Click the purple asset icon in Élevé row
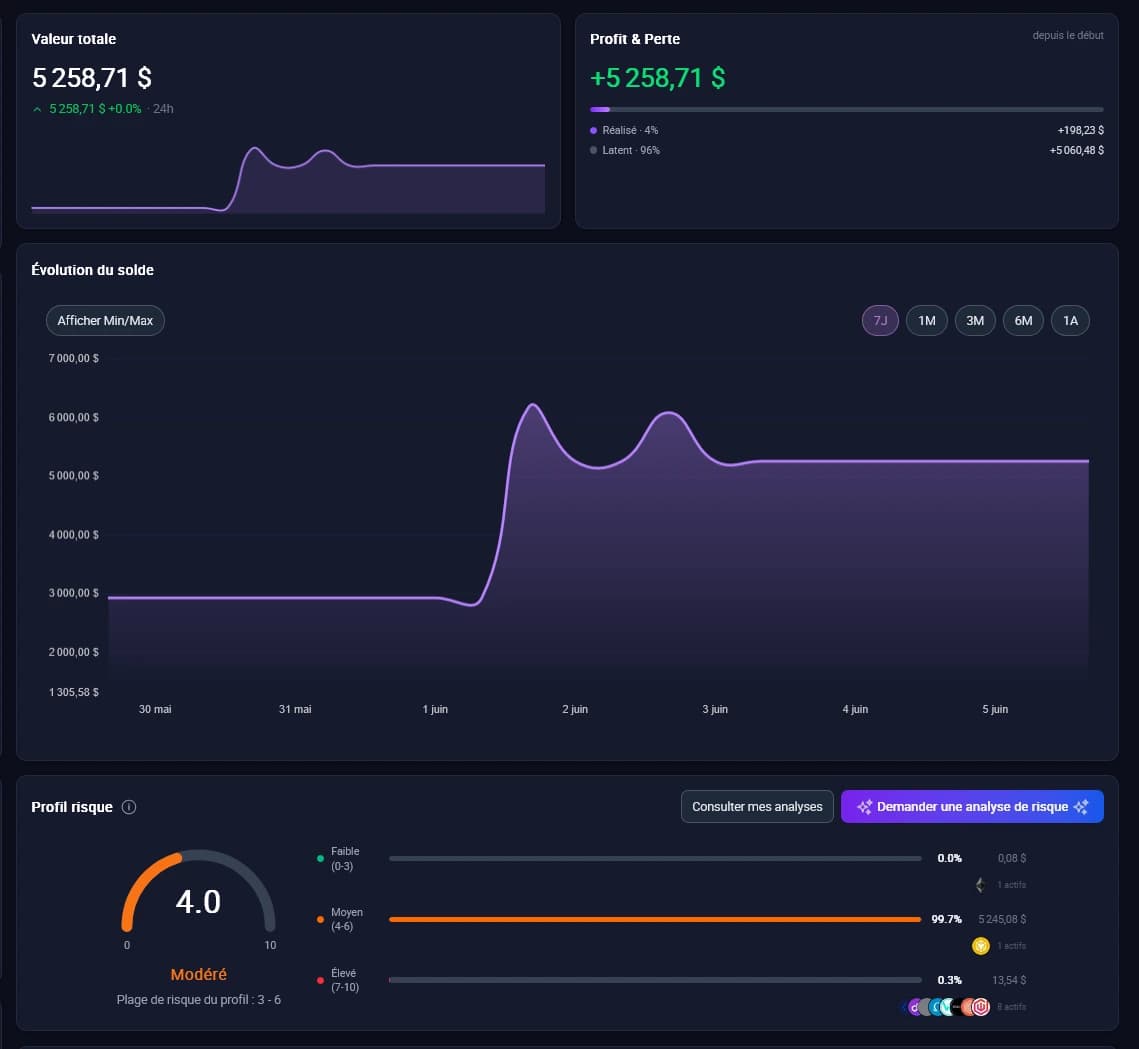Viewport: 1139px width, 1049px height. pyautogui.click(x=915, y=1007)
